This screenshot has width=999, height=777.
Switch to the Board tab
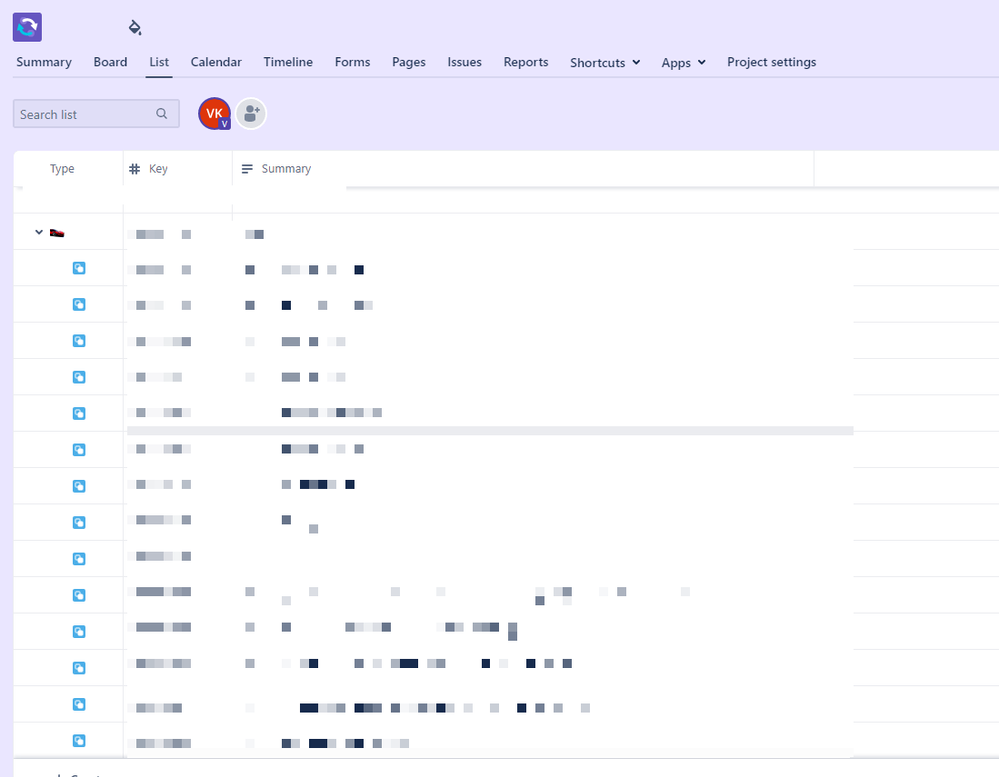click(110, 62)
